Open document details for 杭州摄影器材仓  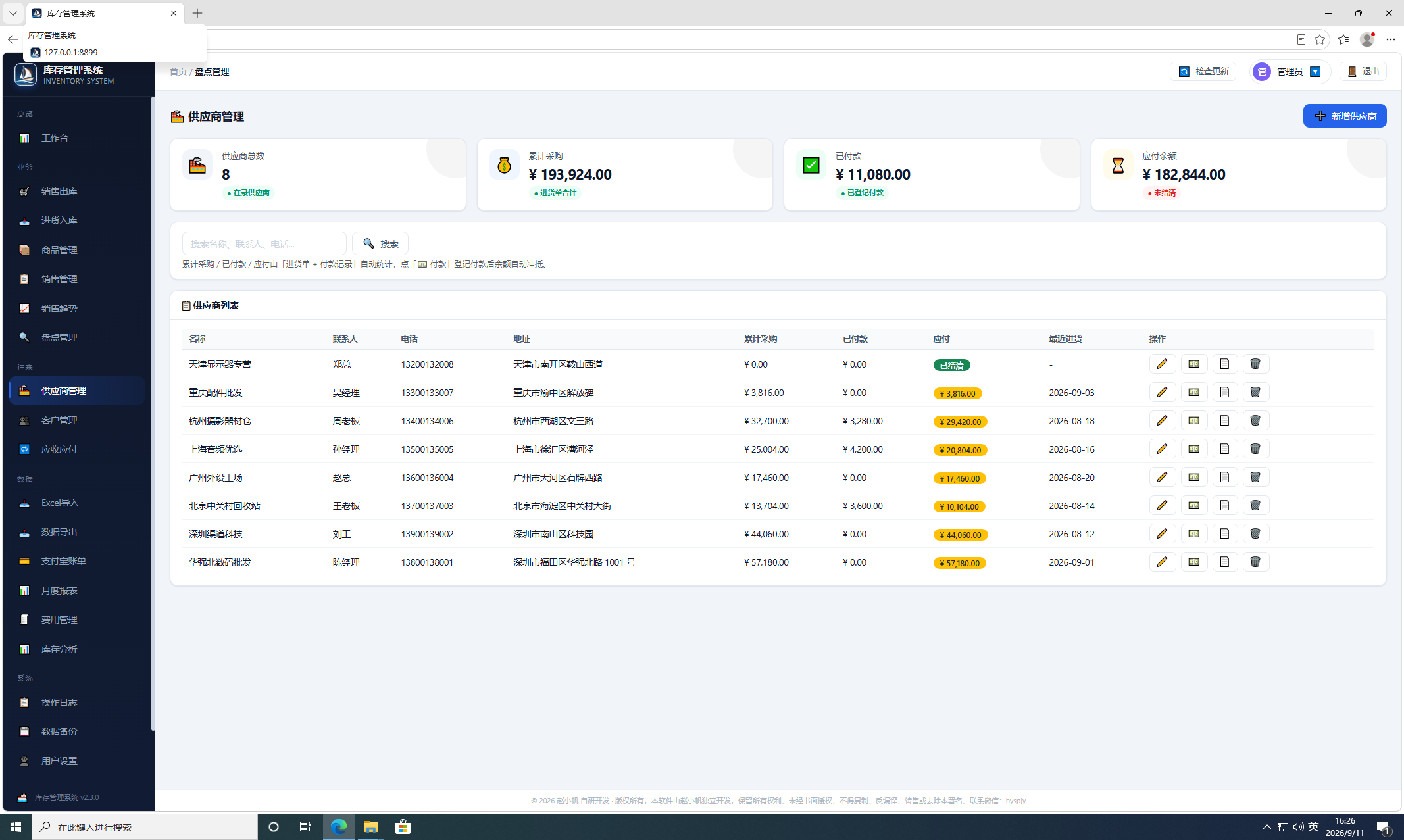coord(1224,420)
